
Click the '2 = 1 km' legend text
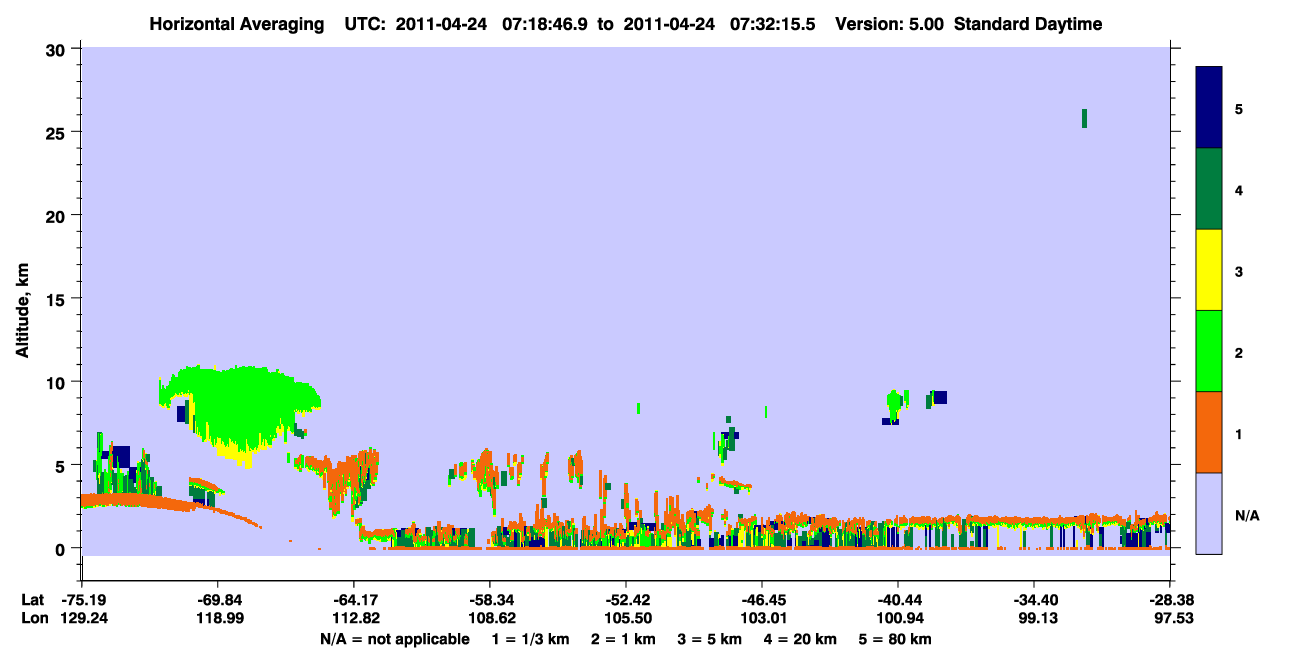pyautogui.click(x=623, y=639)
